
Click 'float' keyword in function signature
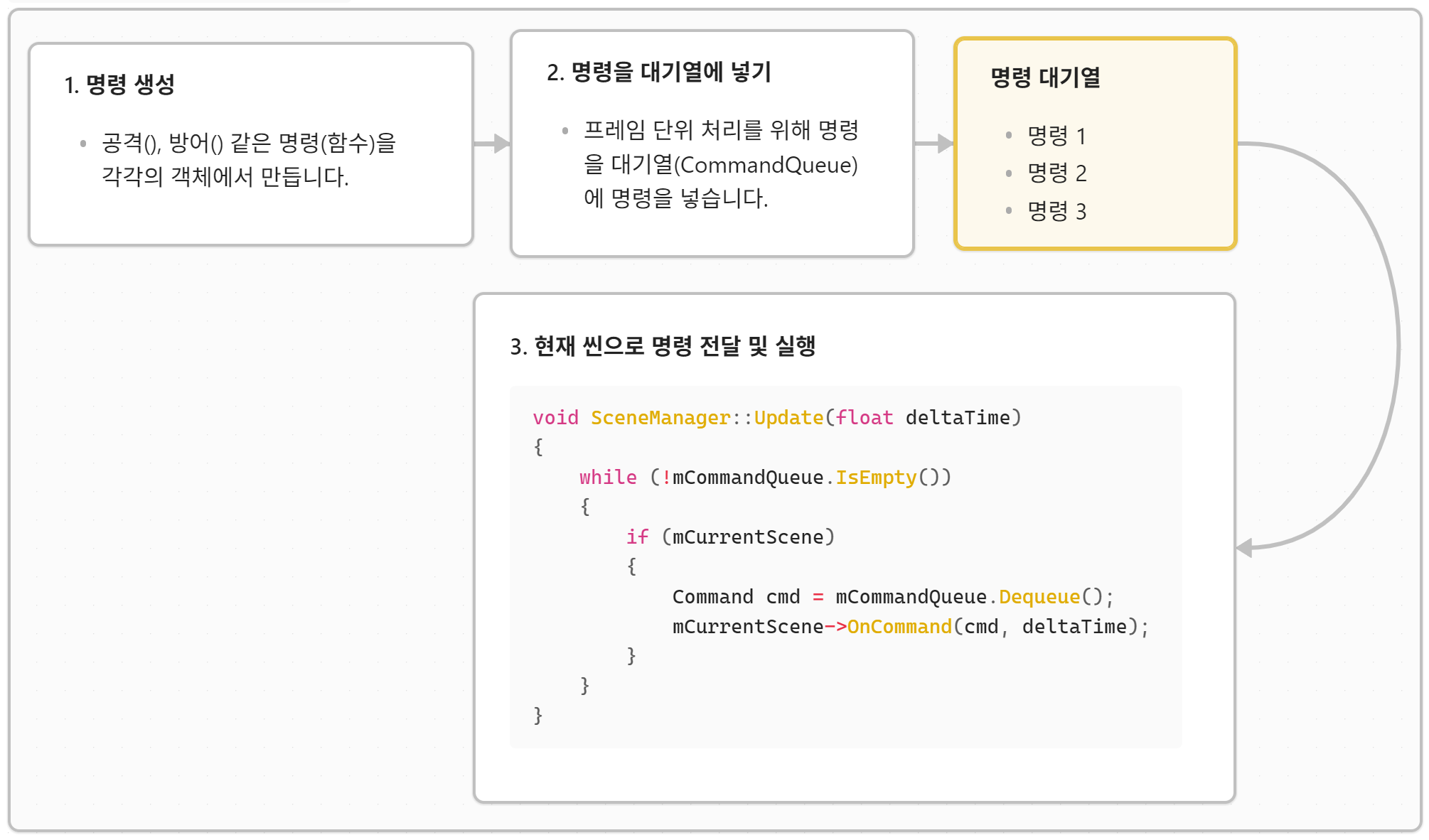click(x=864, y=418)
